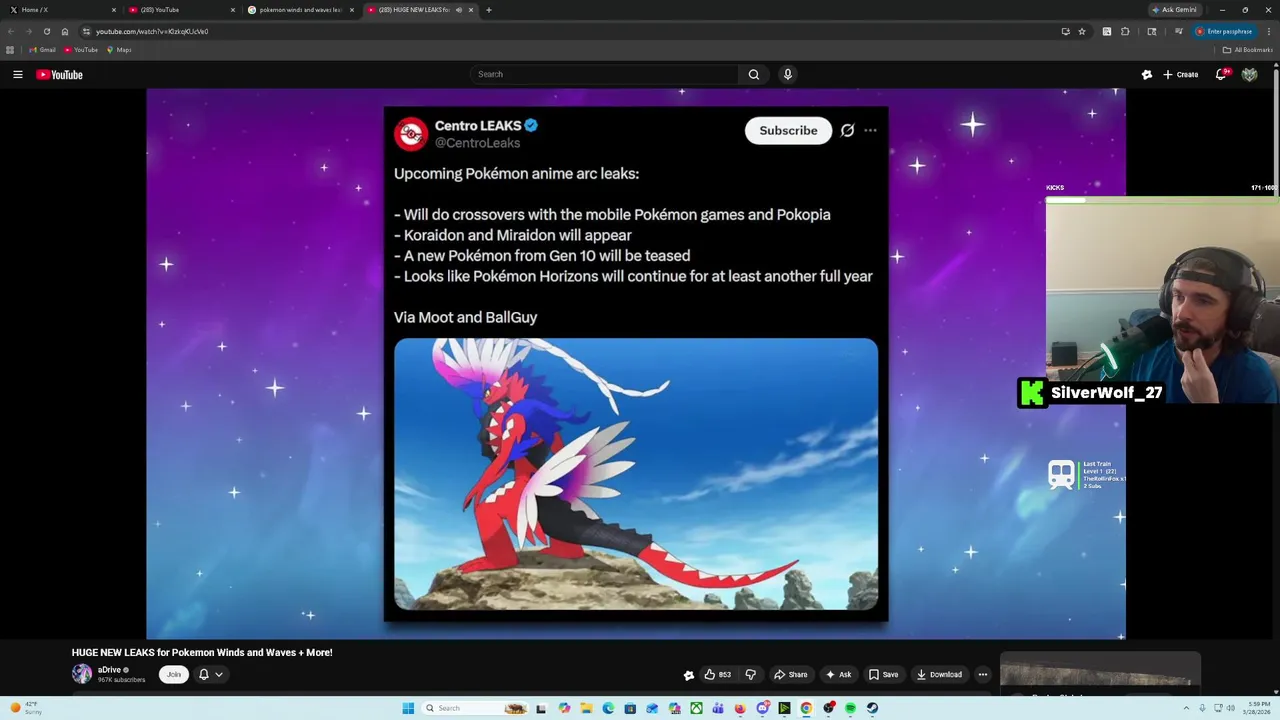Open a new browser tab

coord(488,10)
